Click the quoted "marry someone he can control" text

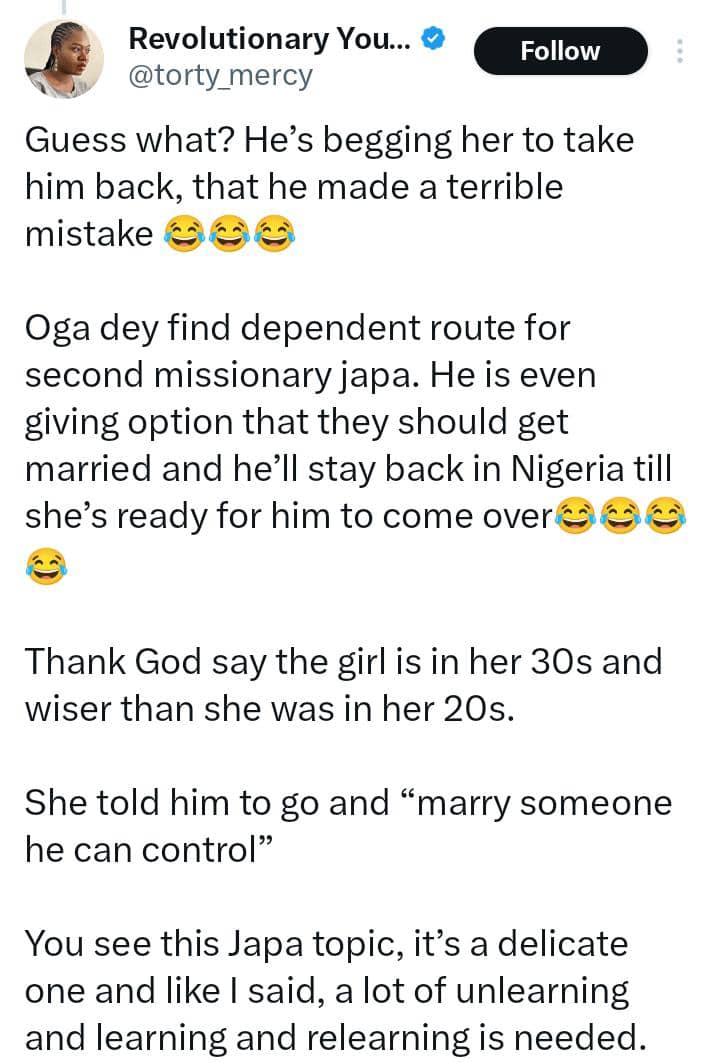[349, 826]
